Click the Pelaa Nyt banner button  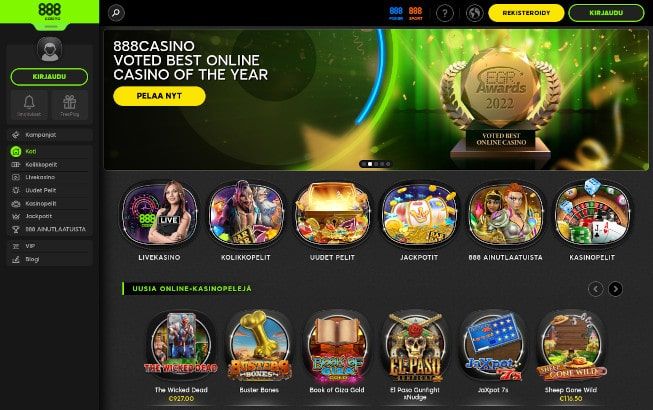pyautogui.click(x=159, y=96)
